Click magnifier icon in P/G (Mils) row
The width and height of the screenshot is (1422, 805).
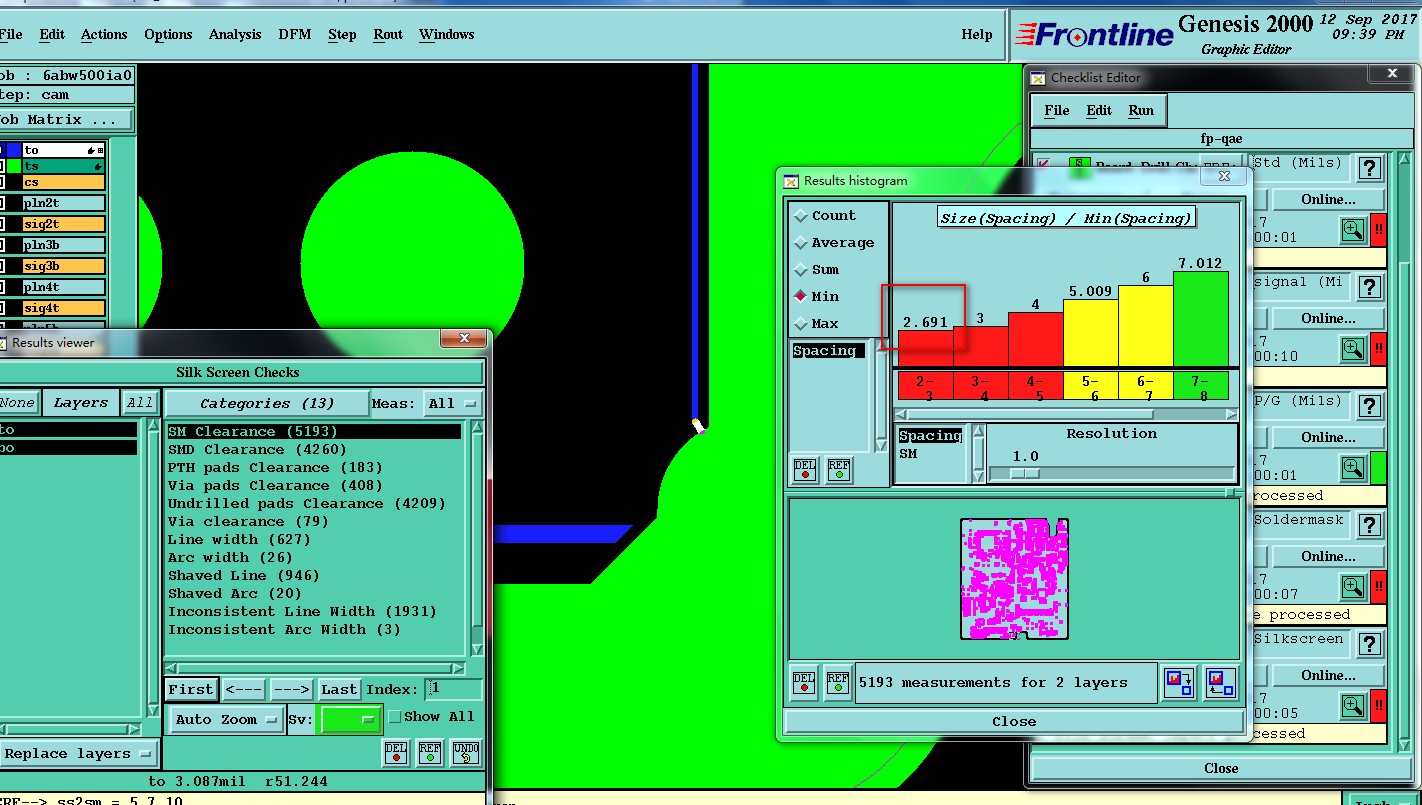tap(1353, 468)
